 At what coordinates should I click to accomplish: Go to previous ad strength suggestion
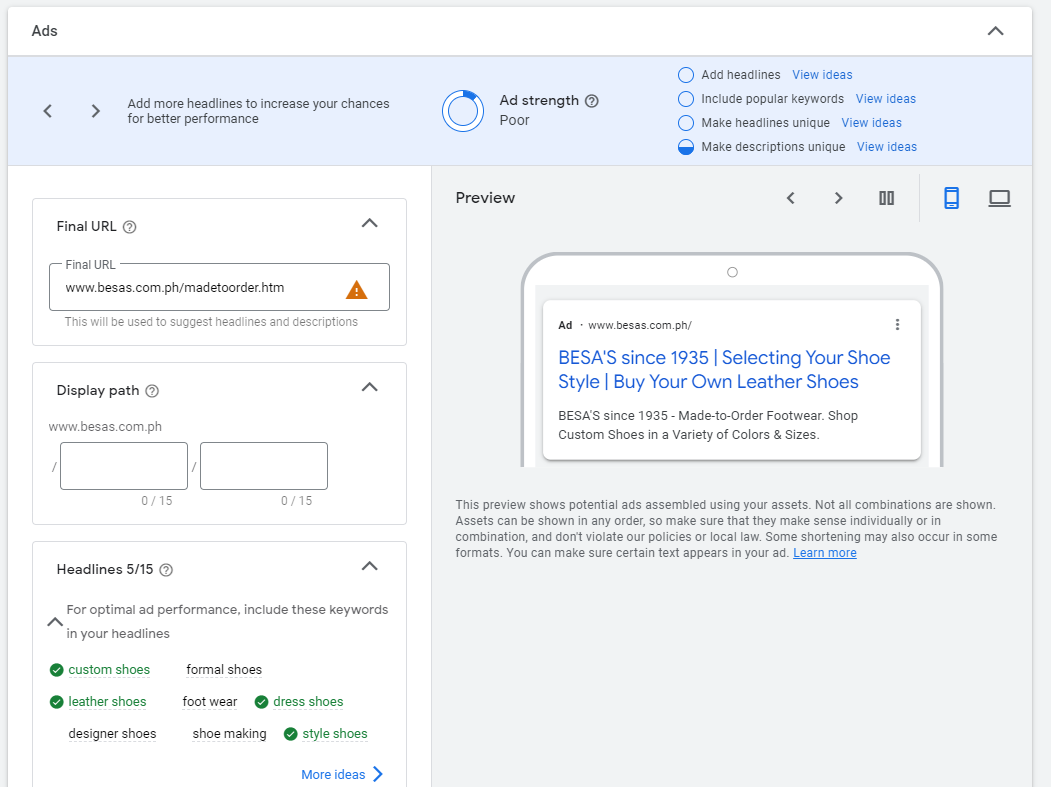pyautogui.click(x=48, y=111)
